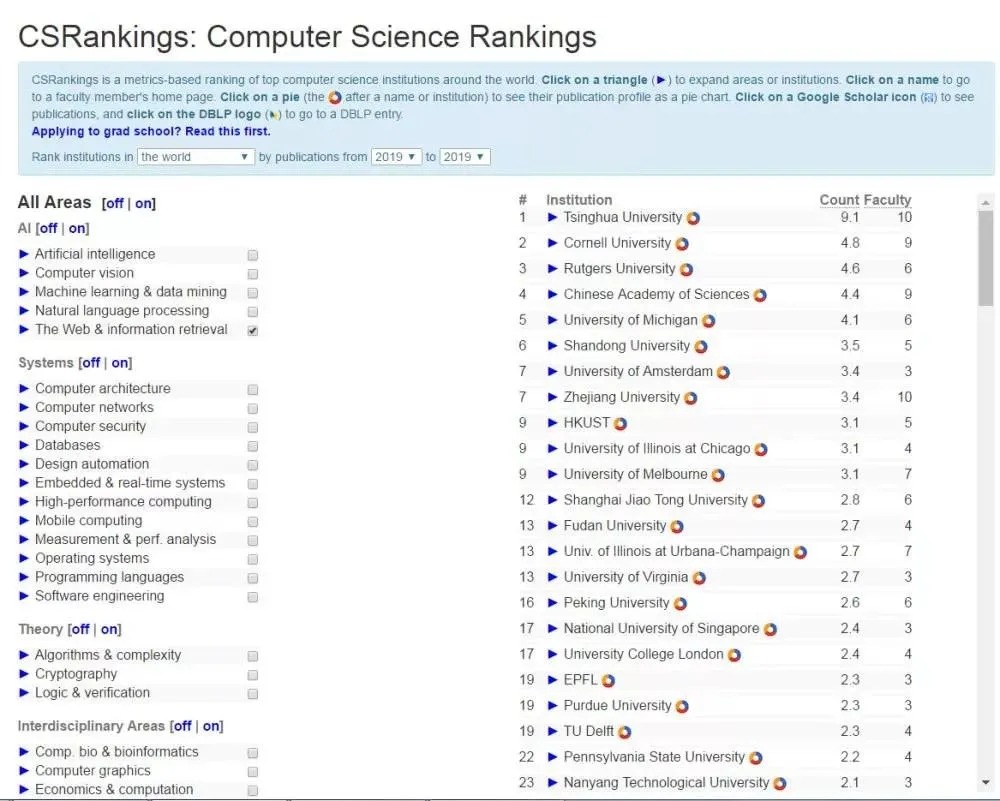Open pie chart for Cornell University
Image resolution: width=1000 pixels, height=801 pixels.
click(x=682, y=244)
